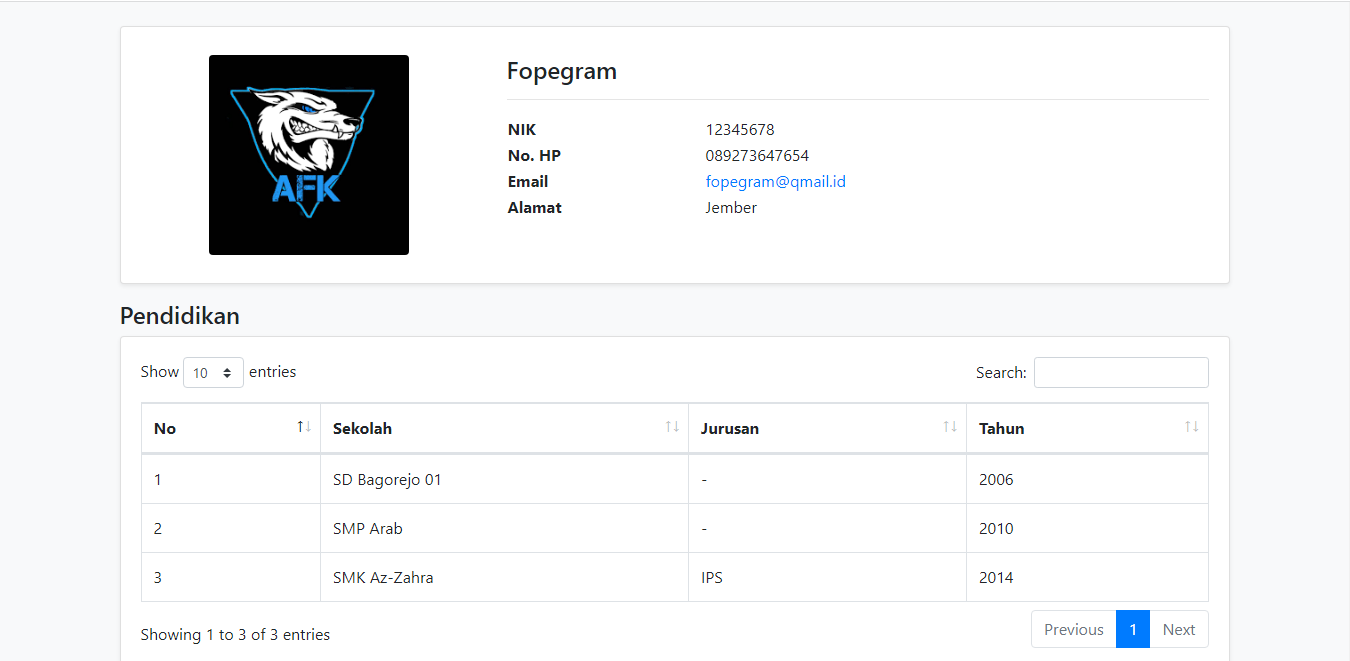Click the AFK wolf profile picture
1350x661 pixels.
[x=309, y=155]
